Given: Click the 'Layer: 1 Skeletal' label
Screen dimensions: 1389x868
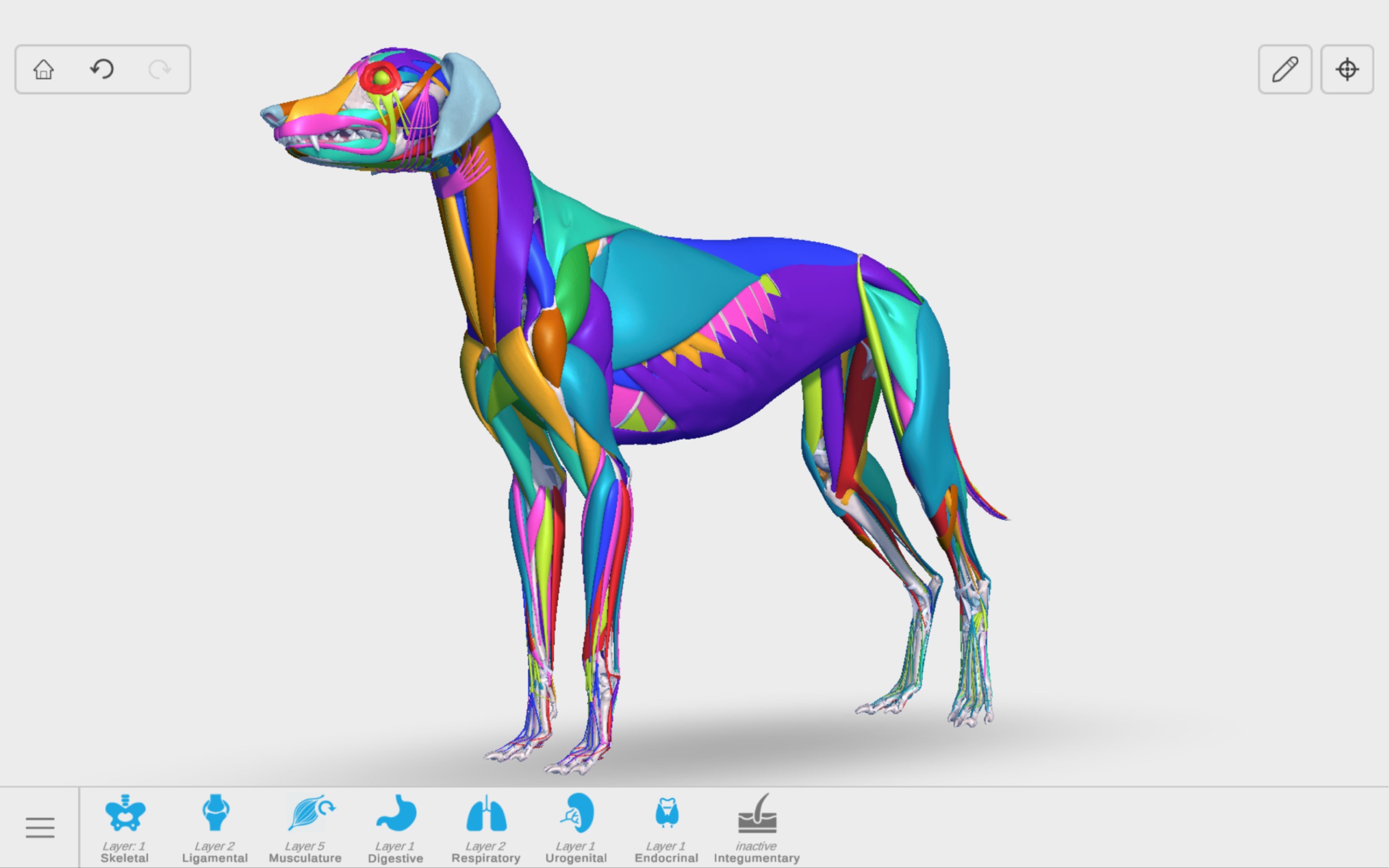Looking at the screenshot, I should (x=124, y=851).
